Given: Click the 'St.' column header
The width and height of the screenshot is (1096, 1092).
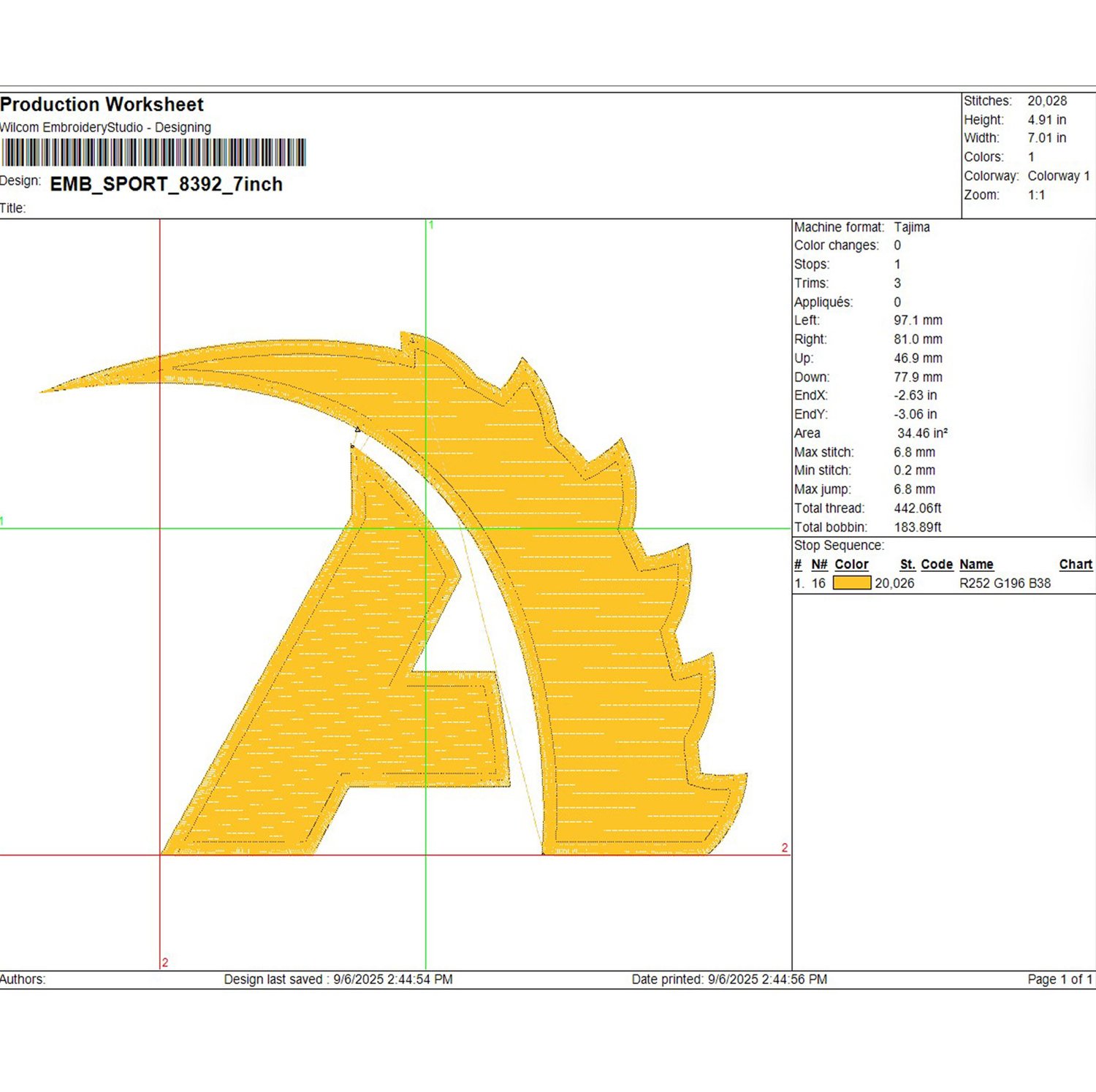Looking at the screenshot, I should 907,565.
